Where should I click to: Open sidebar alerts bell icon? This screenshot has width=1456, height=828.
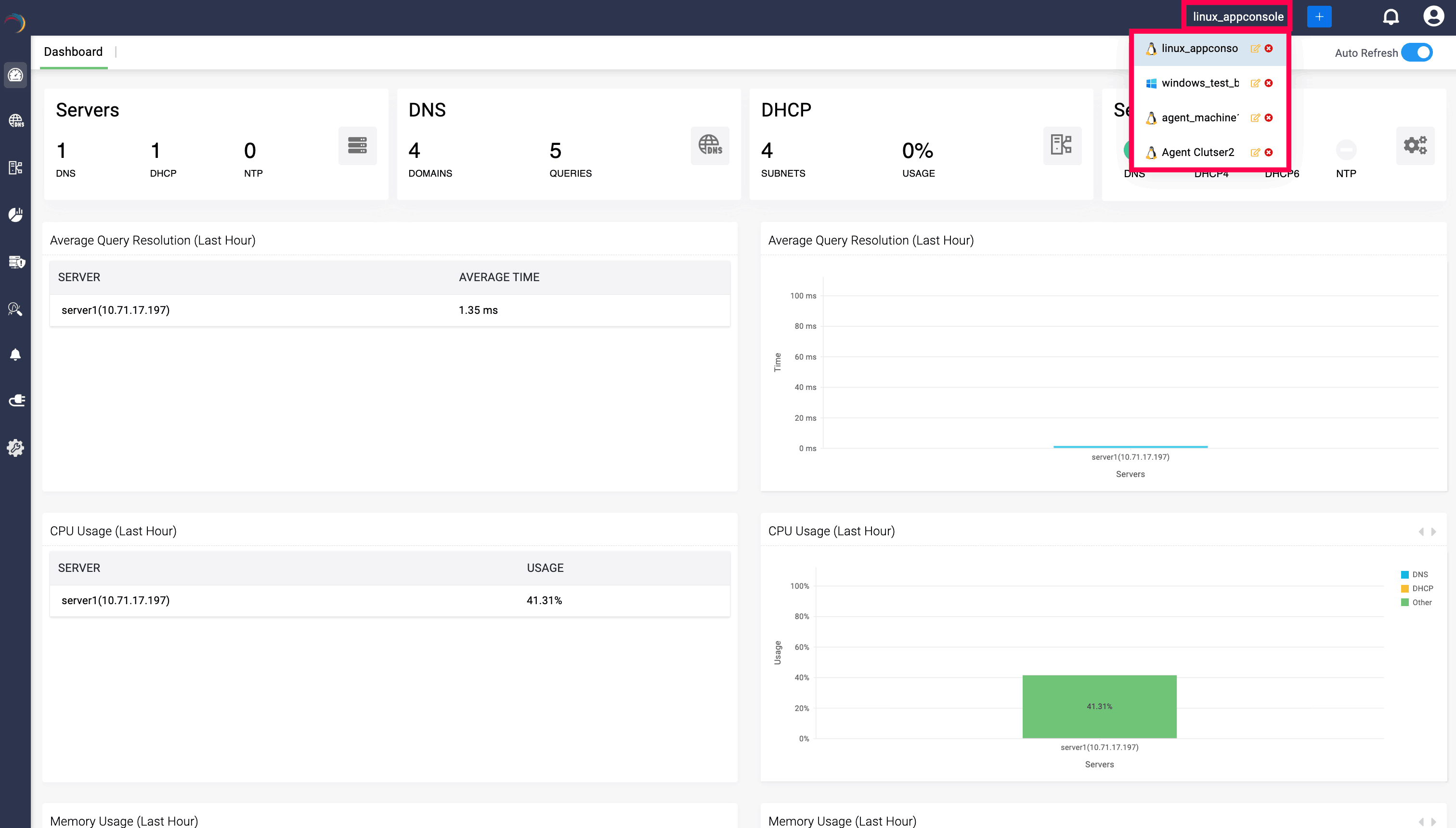coord(15,355)
